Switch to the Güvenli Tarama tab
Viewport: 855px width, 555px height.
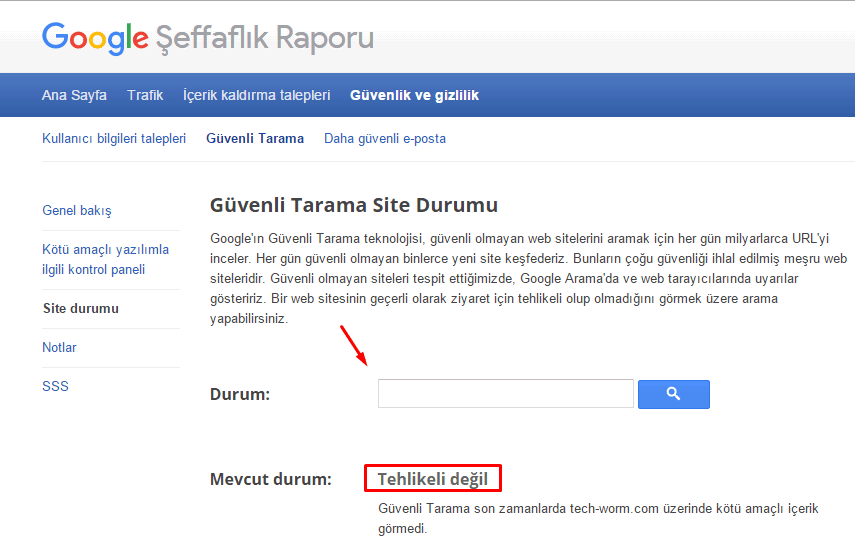pos(255,138)
